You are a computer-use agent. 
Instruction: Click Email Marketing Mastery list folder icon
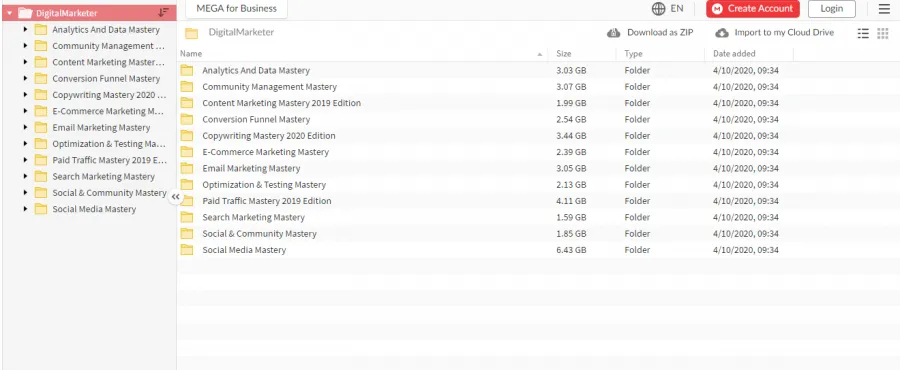click(187, 168)
